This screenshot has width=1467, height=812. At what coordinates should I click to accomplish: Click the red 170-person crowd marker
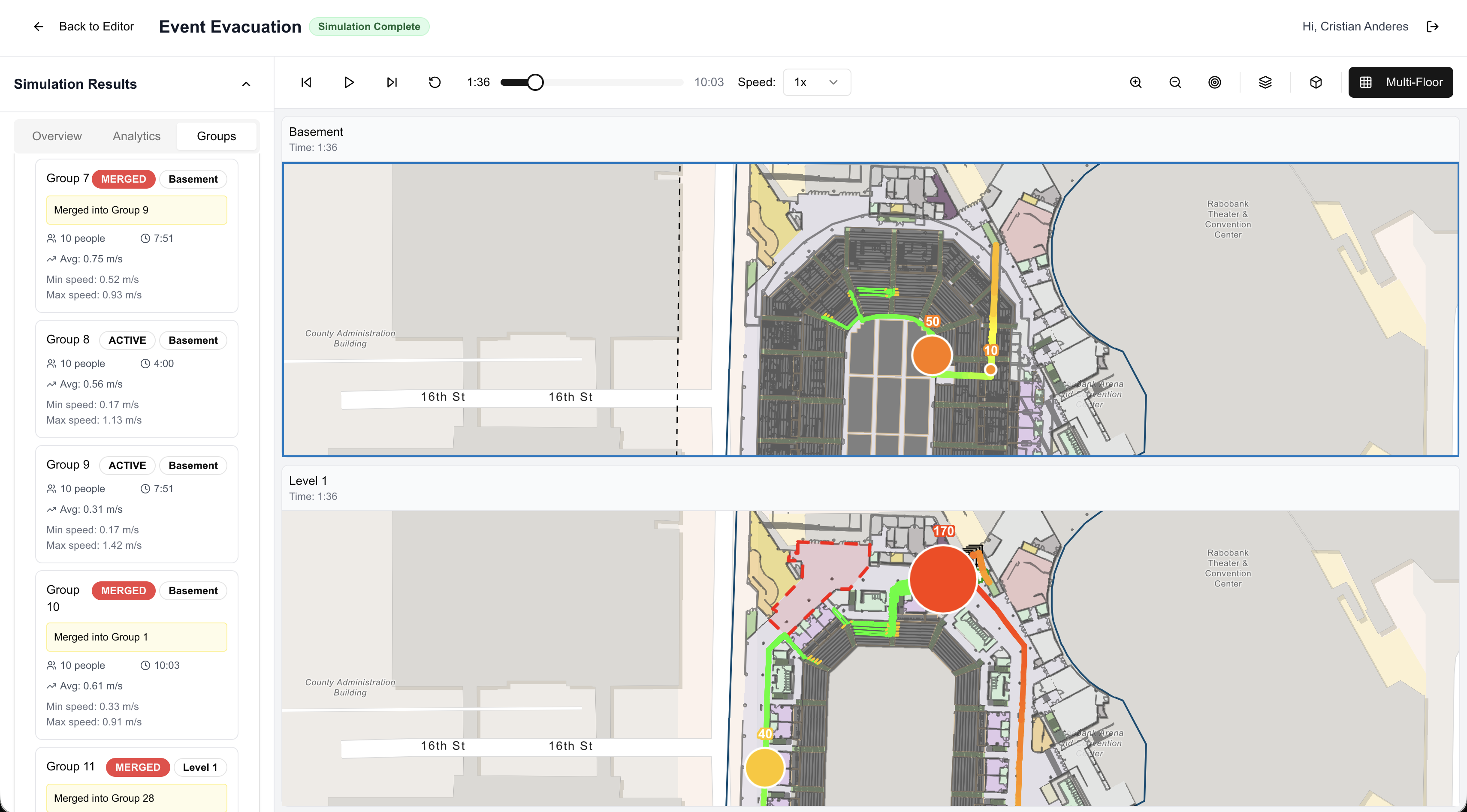[943, 579]
